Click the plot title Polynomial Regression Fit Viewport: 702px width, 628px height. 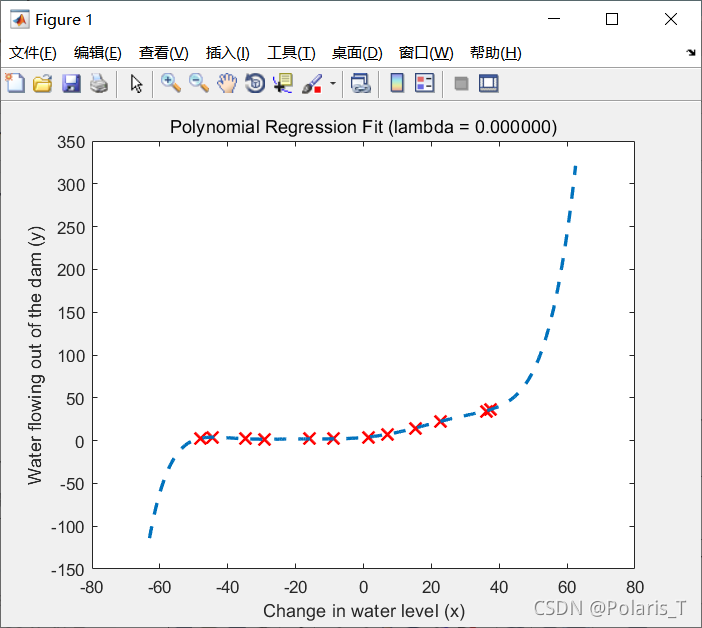(x=363, y=127)
